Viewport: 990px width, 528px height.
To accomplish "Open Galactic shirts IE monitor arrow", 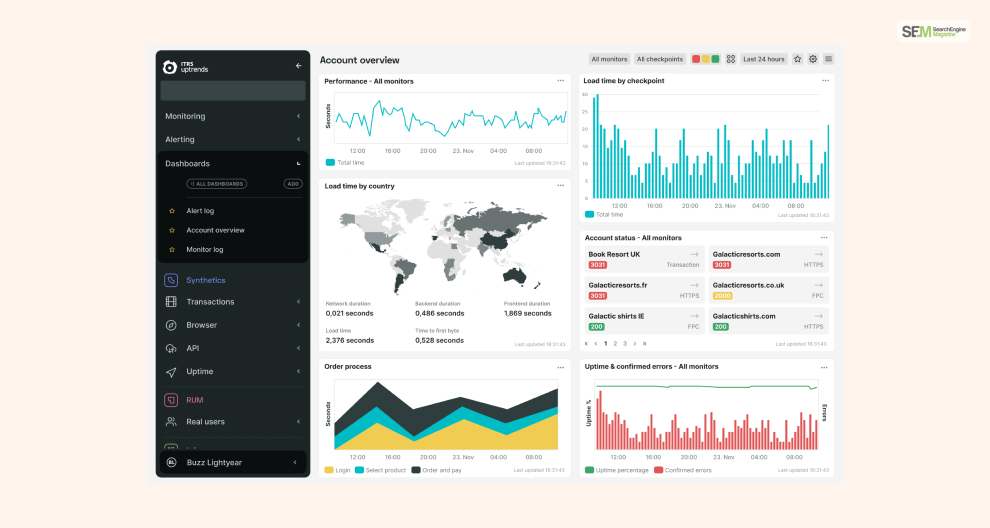I will coord(695,316).
